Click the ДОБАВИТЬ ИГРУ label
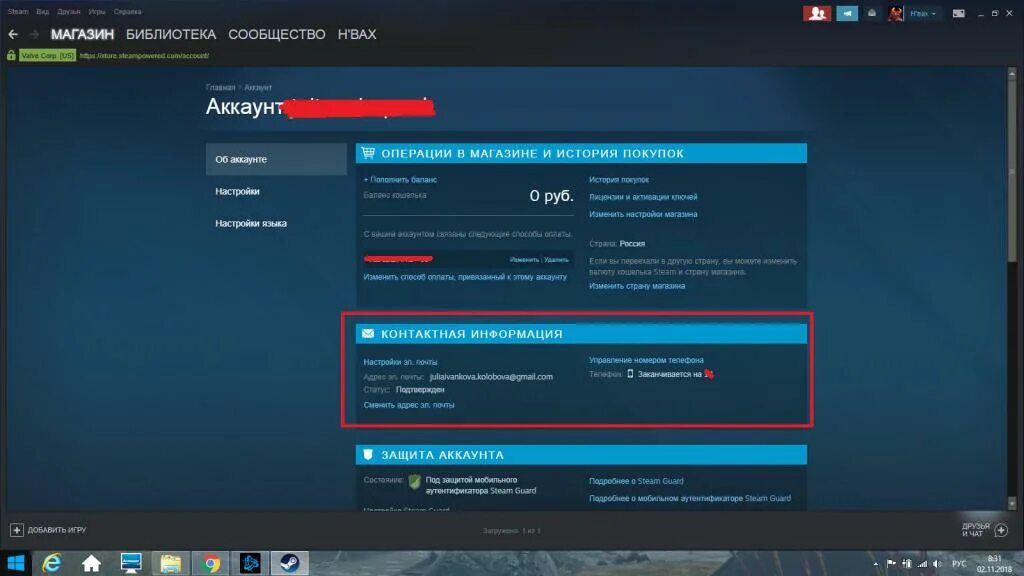This screenshot has width=1024, height=576. [57, 530]
